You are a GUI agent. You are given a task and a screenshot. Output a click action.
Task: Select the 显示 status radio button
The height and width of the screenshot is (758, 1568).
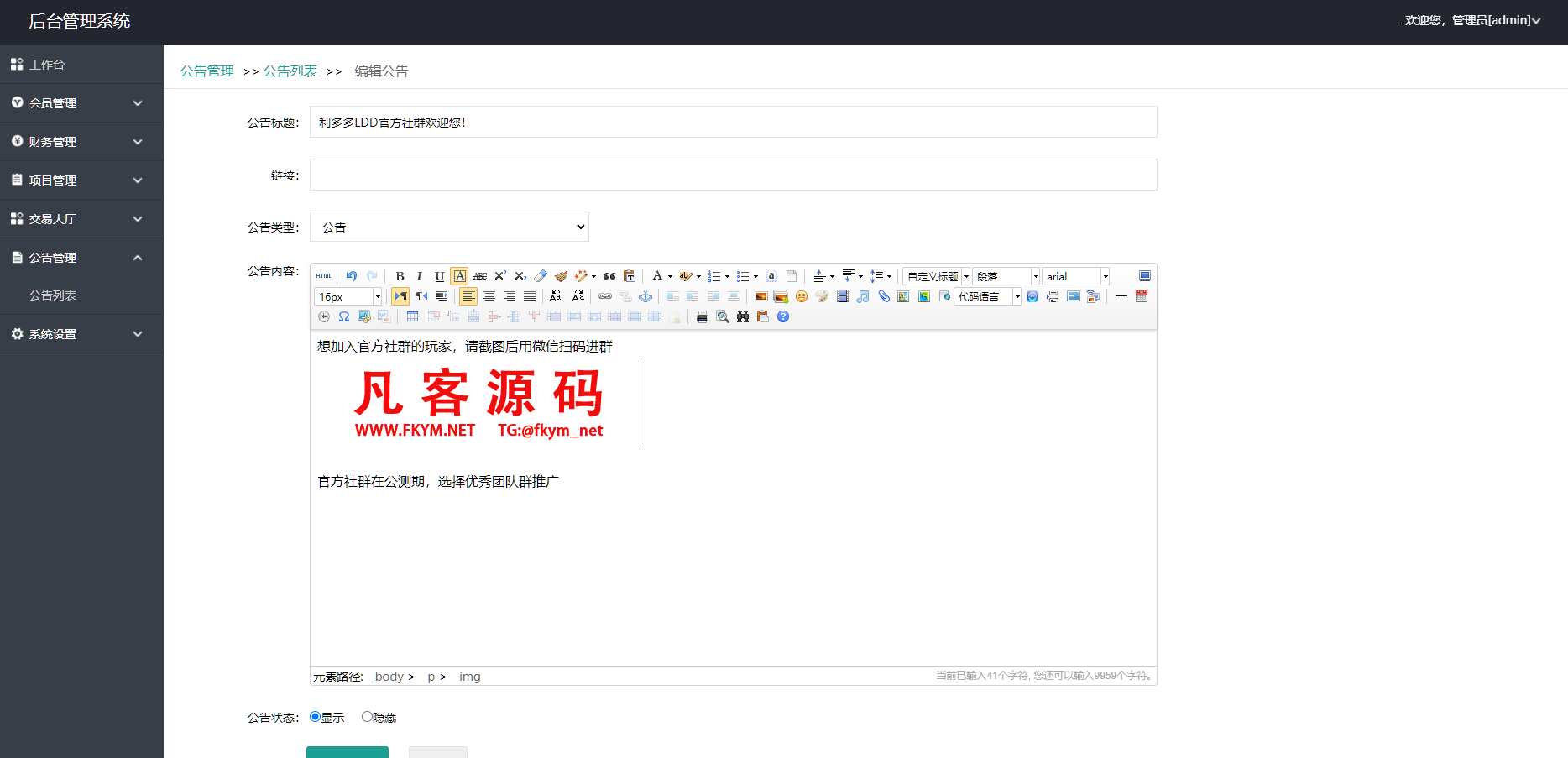tap(314, 716)
